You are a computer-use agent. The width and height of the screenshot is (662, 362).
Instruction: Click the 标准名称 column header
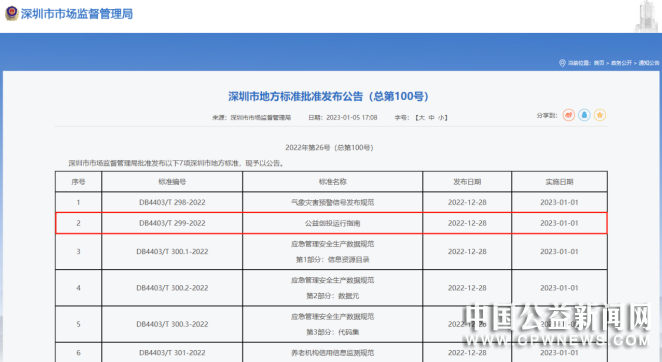click(x=333, y=182)
